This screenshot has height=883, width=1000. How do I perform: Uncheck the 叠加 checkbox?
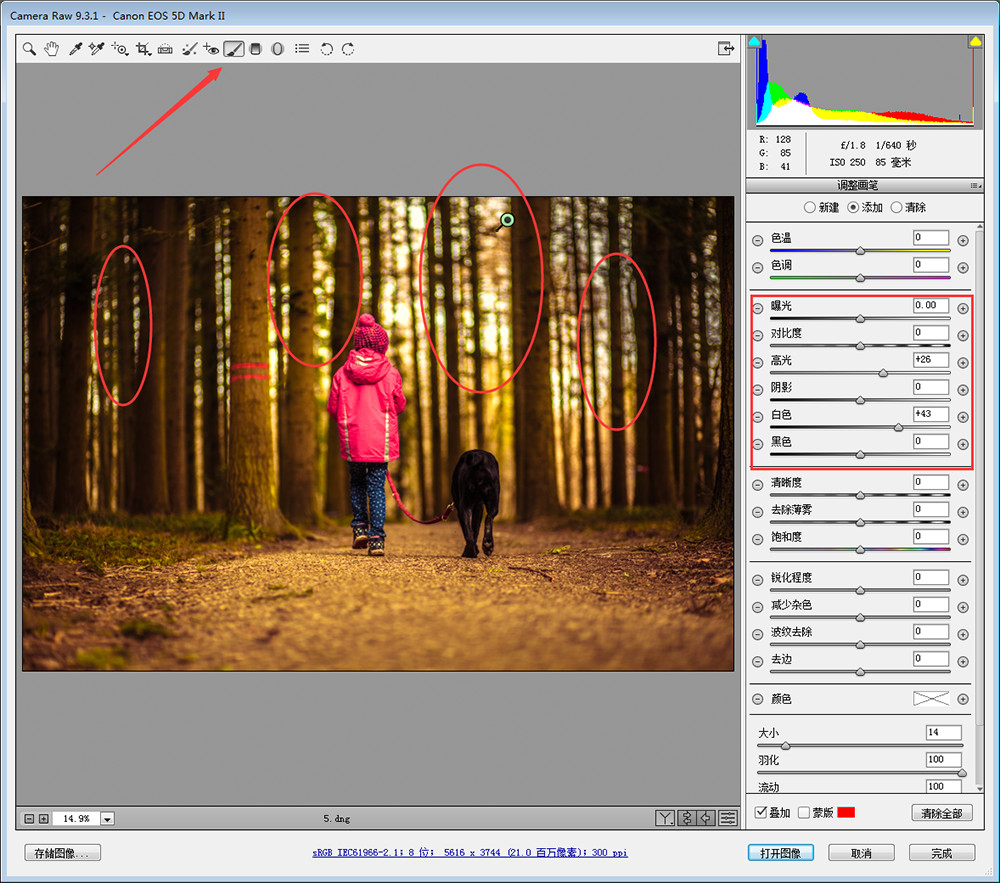pyautogui.click(x=760, y=812)
